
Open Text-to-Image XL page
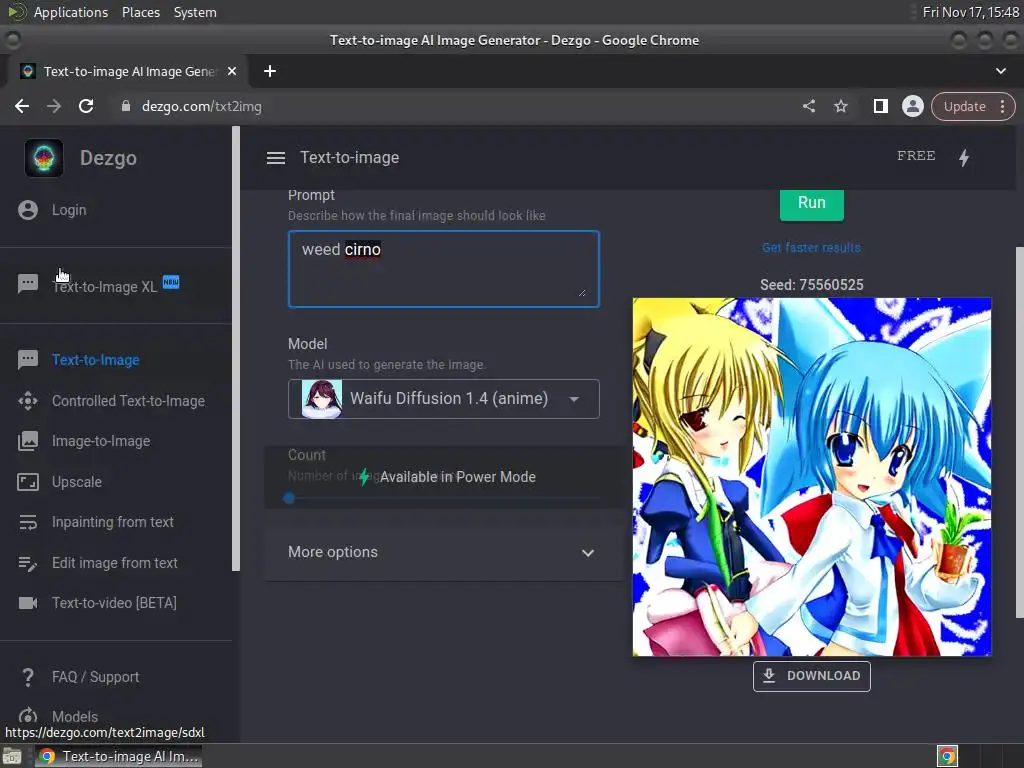point(104,287)
